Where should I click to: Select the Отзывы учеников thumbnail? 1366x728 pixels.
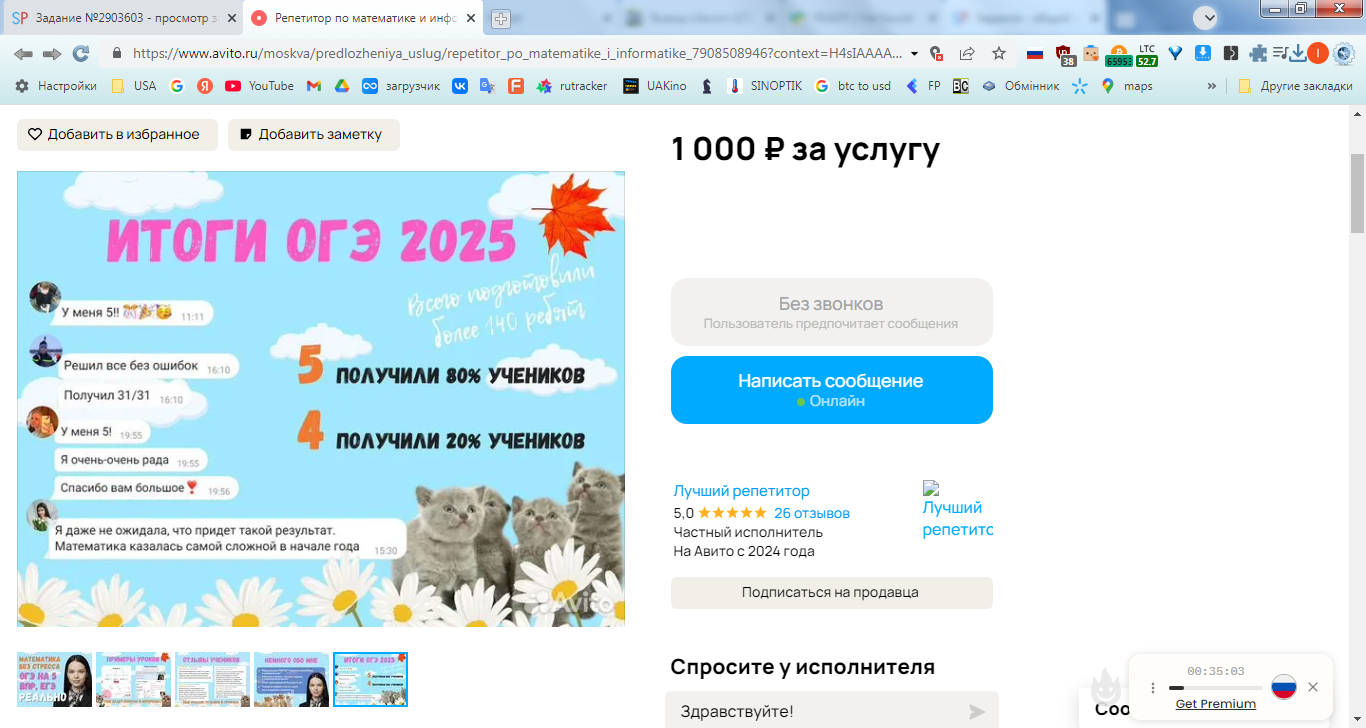pyautogui.click(x=212, y=679)
